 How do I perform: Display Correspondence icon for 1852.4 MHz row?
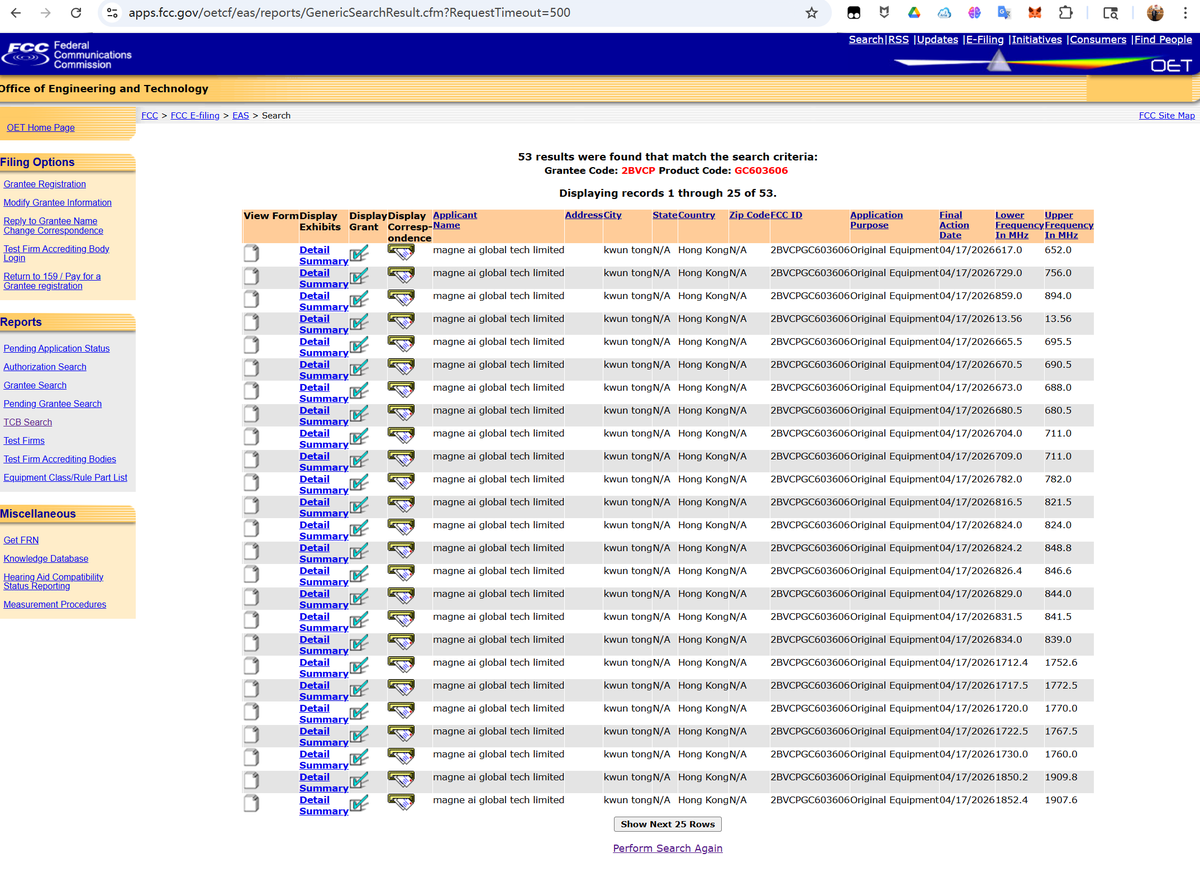[x=401, y=802]
